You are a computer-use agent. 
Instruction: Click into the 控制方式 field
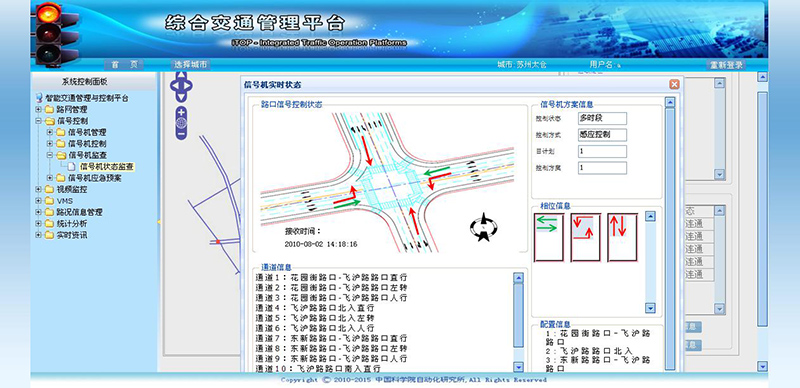click(x=602, y=135)
